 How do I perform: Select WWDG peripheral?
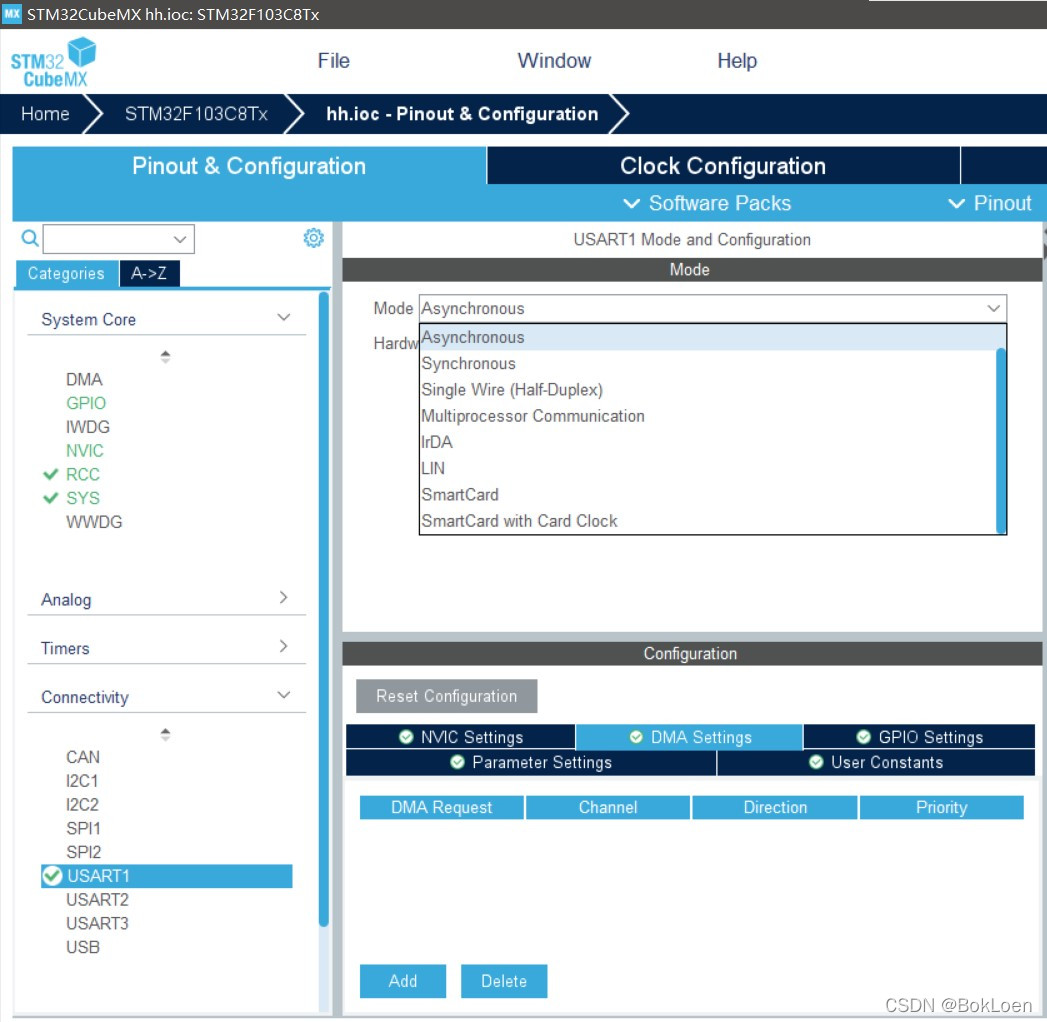[94, 522]
